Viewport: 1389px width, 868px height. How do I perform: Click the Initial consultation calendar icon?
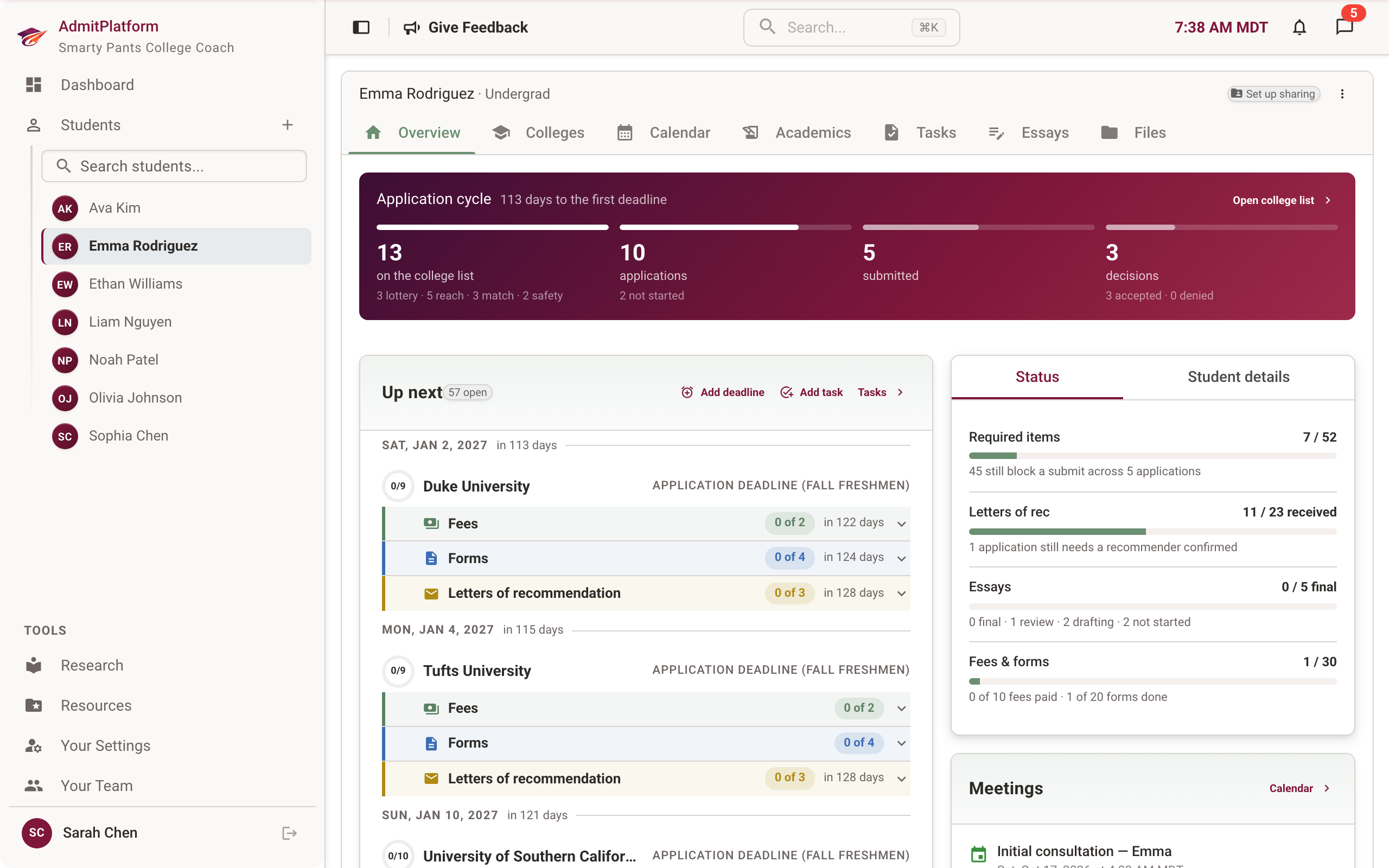[x=979, y=854]
